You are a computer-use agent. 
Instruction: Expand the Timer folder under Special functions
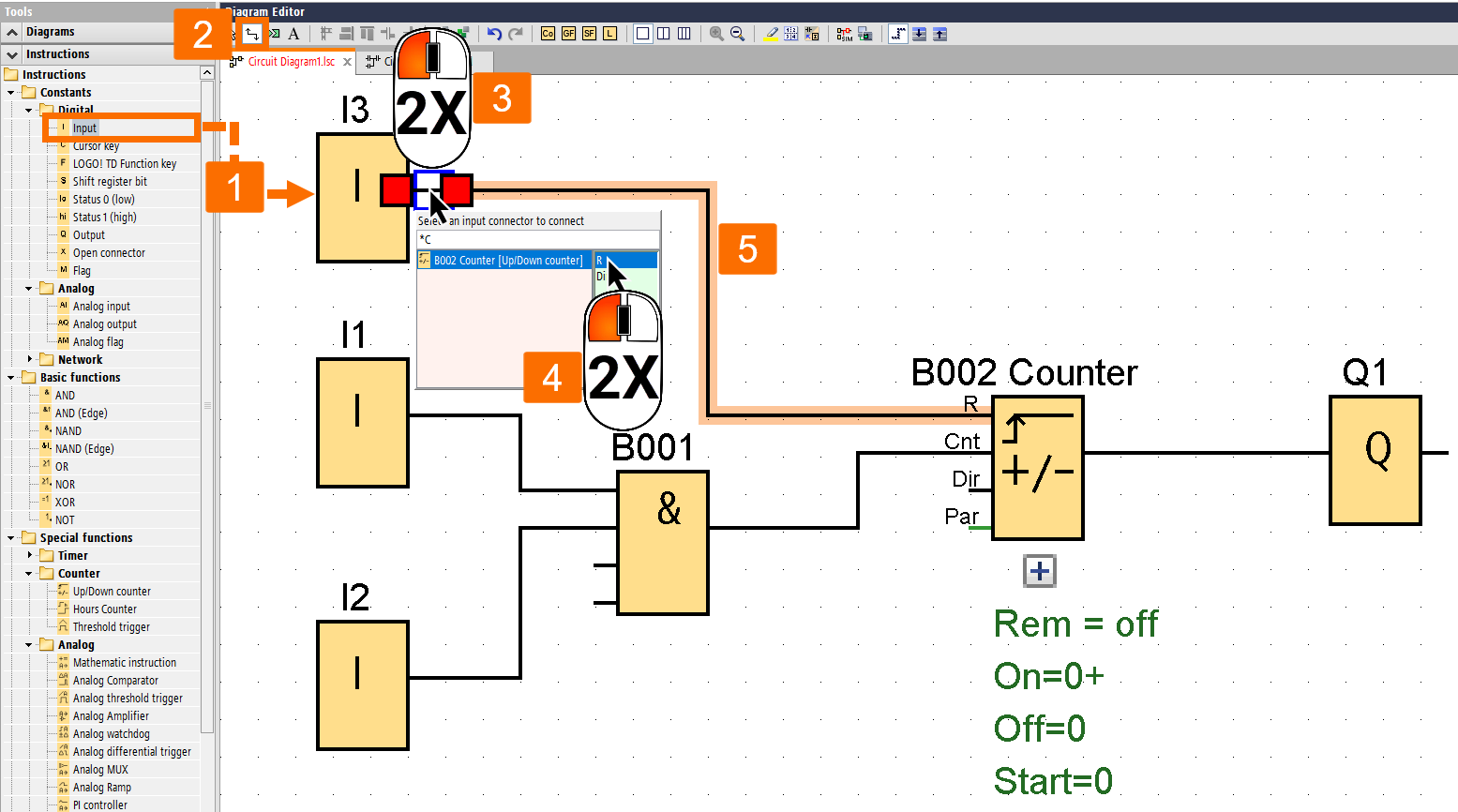coord(29,555)
